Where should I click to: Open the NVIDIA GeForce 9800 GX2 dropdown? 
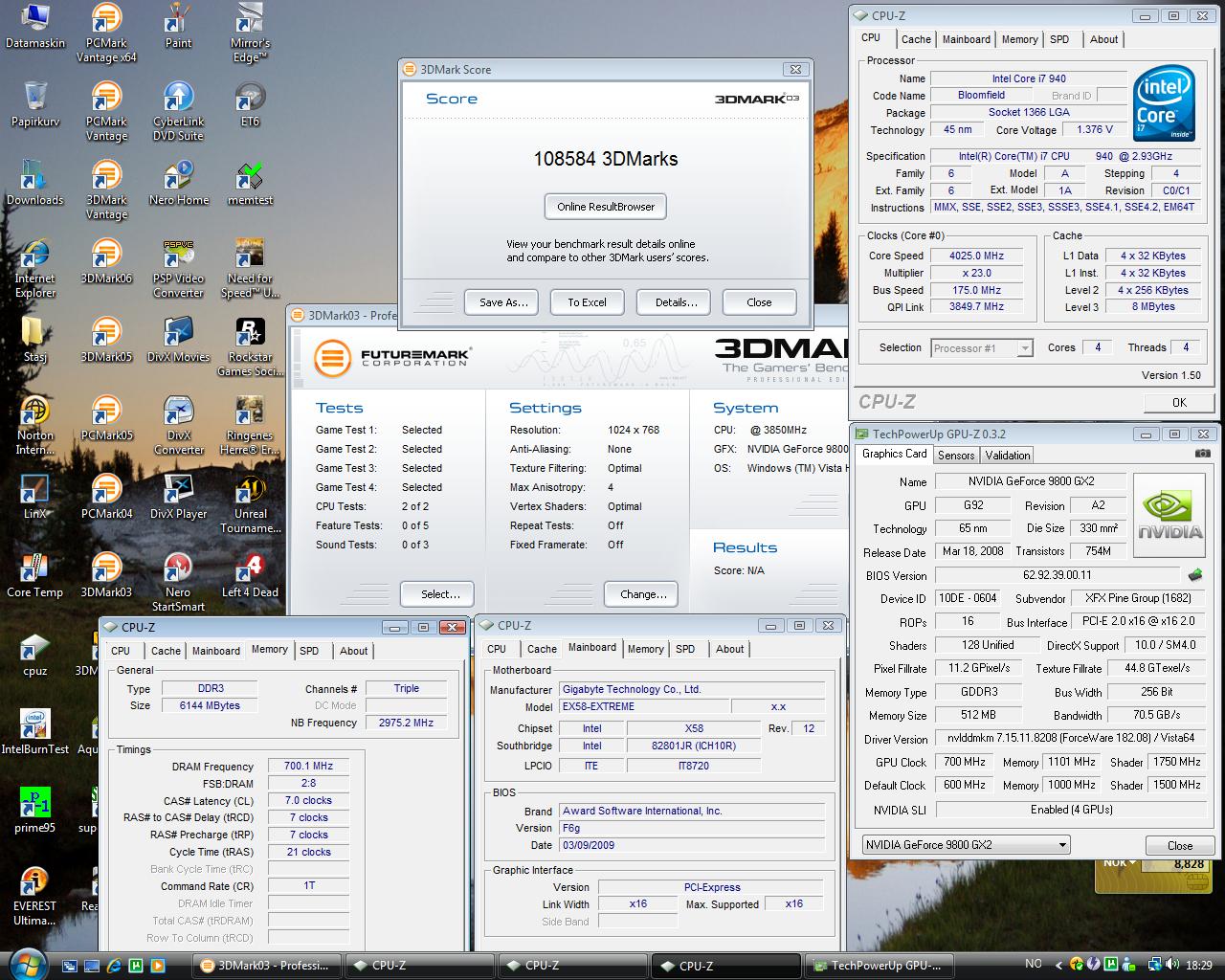tap(965, 845)
